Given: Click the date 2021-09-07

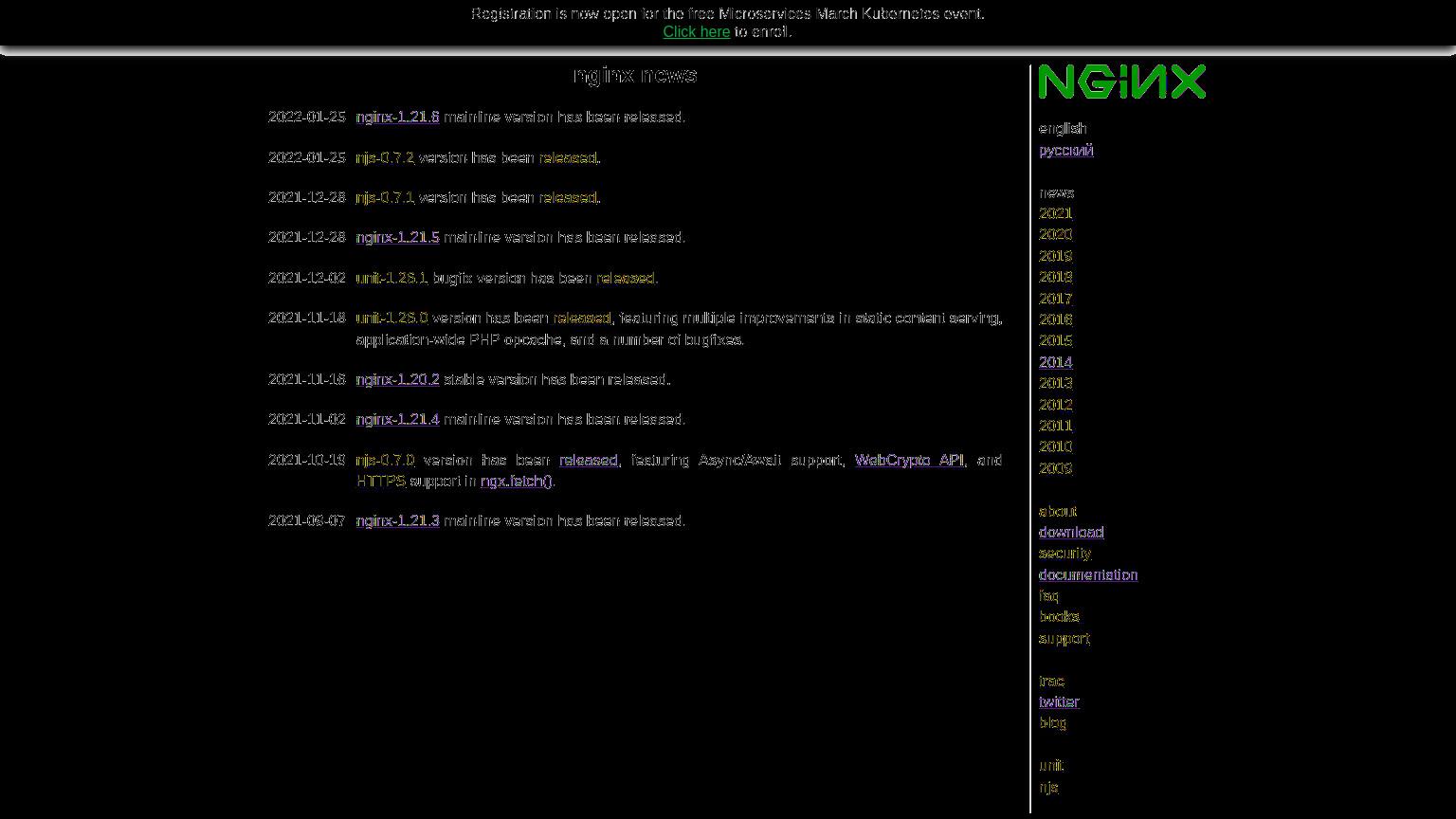Looking at the screenshot, I should point(307,521).
